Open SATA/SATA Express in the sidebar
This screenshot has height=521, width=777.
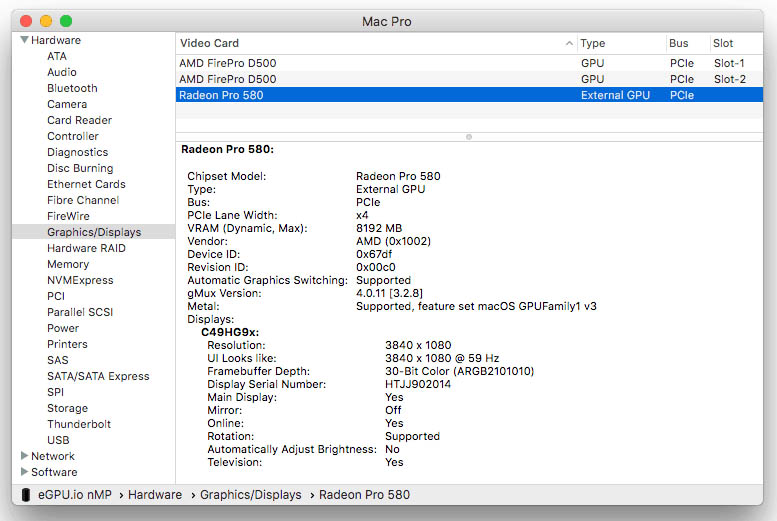coord(98,376)
